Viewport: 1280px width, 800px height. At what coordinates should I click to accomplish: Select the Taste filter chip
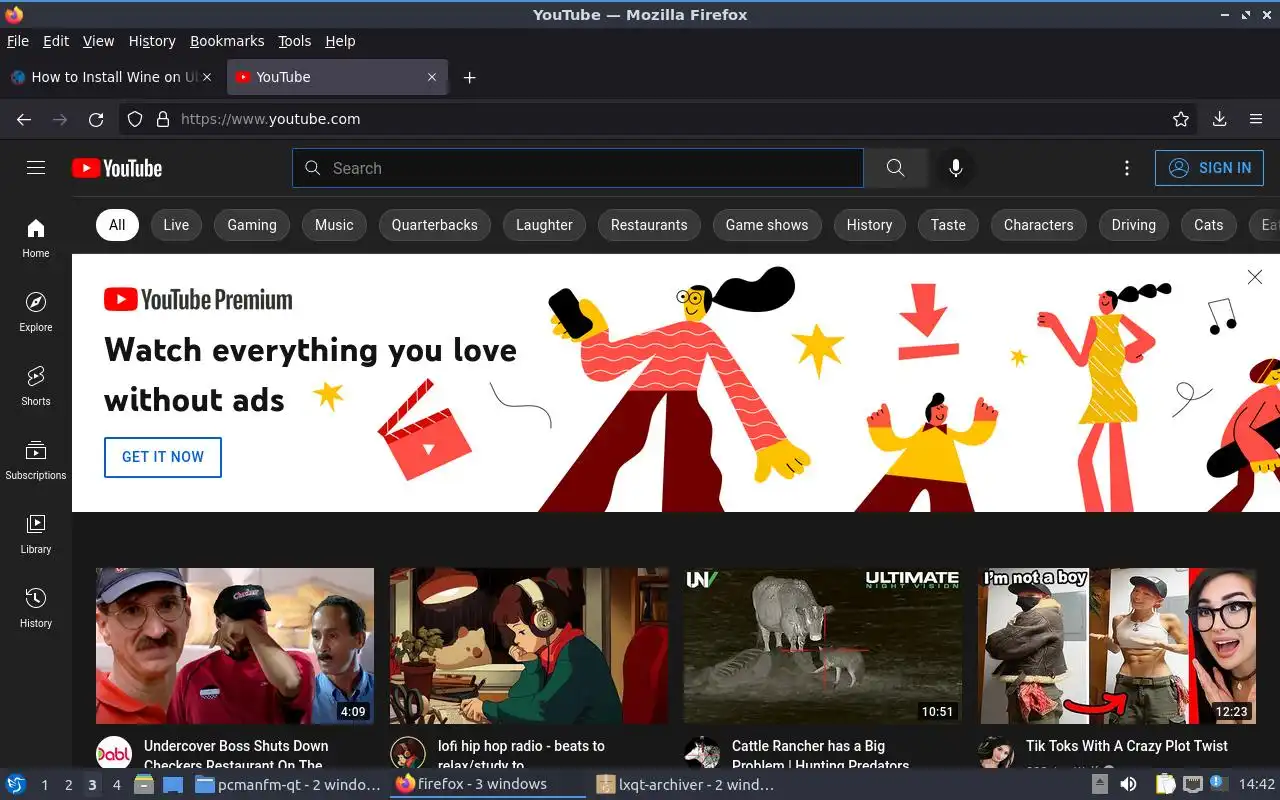pyautogui.click(x=948, y=225)
